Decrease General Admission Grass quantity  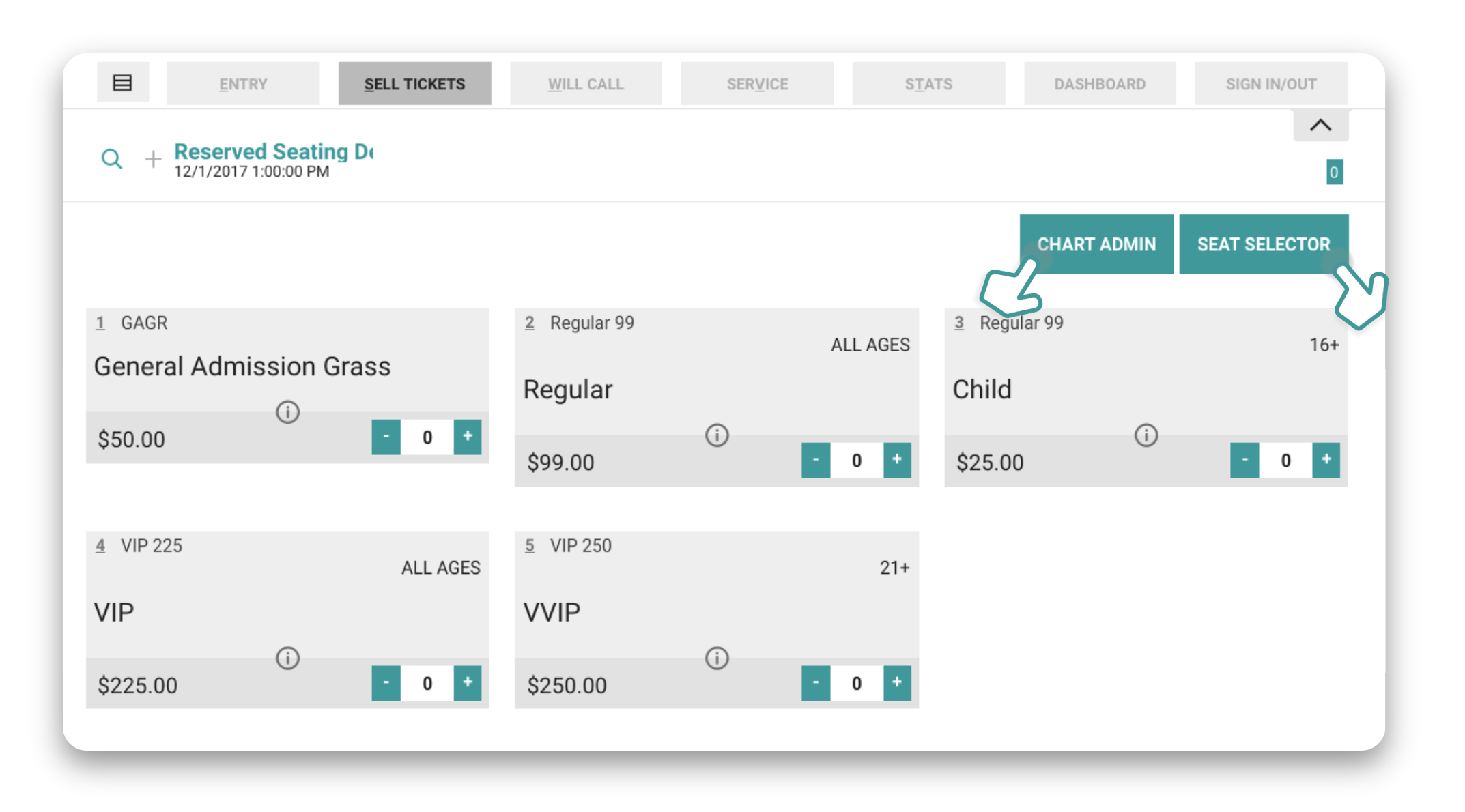386,437
